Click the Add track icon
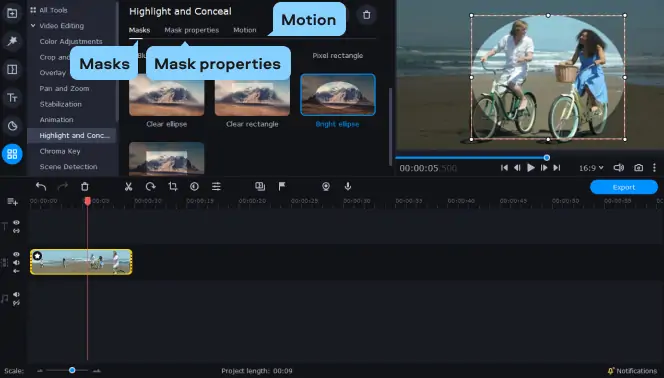This screenshot has height=378, width=664. (12, 202)
